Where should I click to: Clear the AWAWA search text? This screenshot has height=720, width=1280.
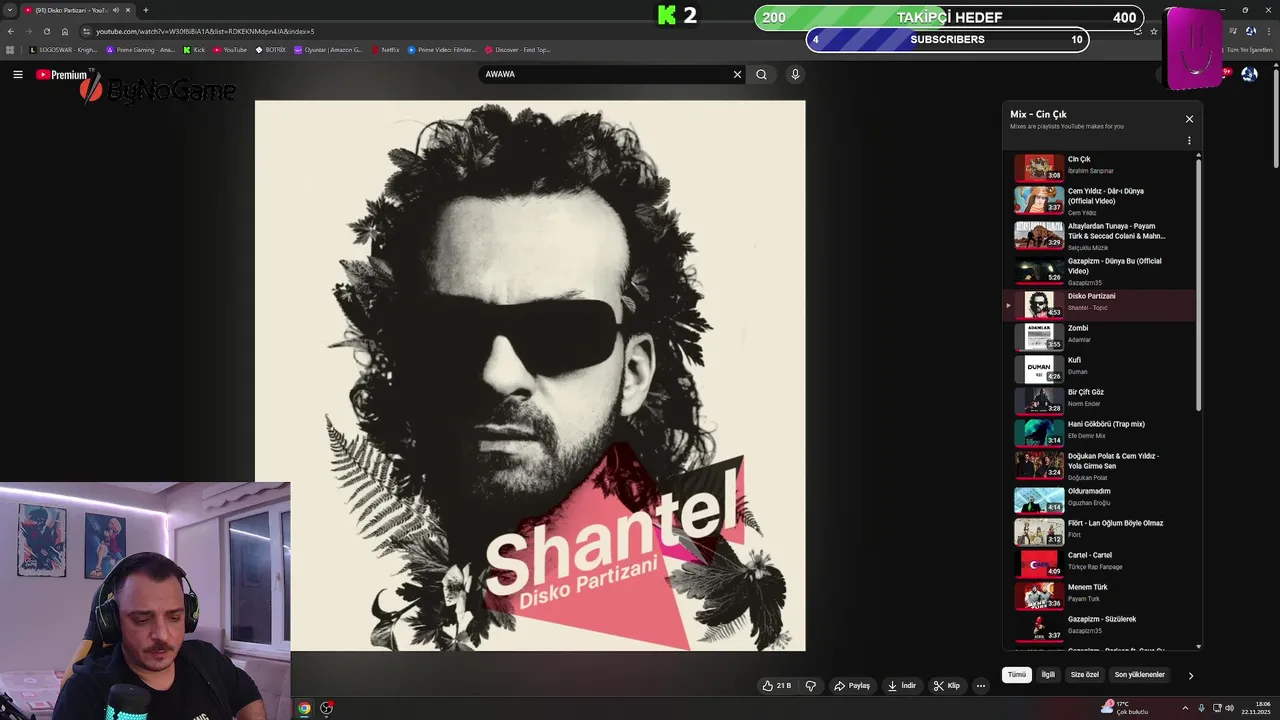pyautogui.click(x=737, y=74)
